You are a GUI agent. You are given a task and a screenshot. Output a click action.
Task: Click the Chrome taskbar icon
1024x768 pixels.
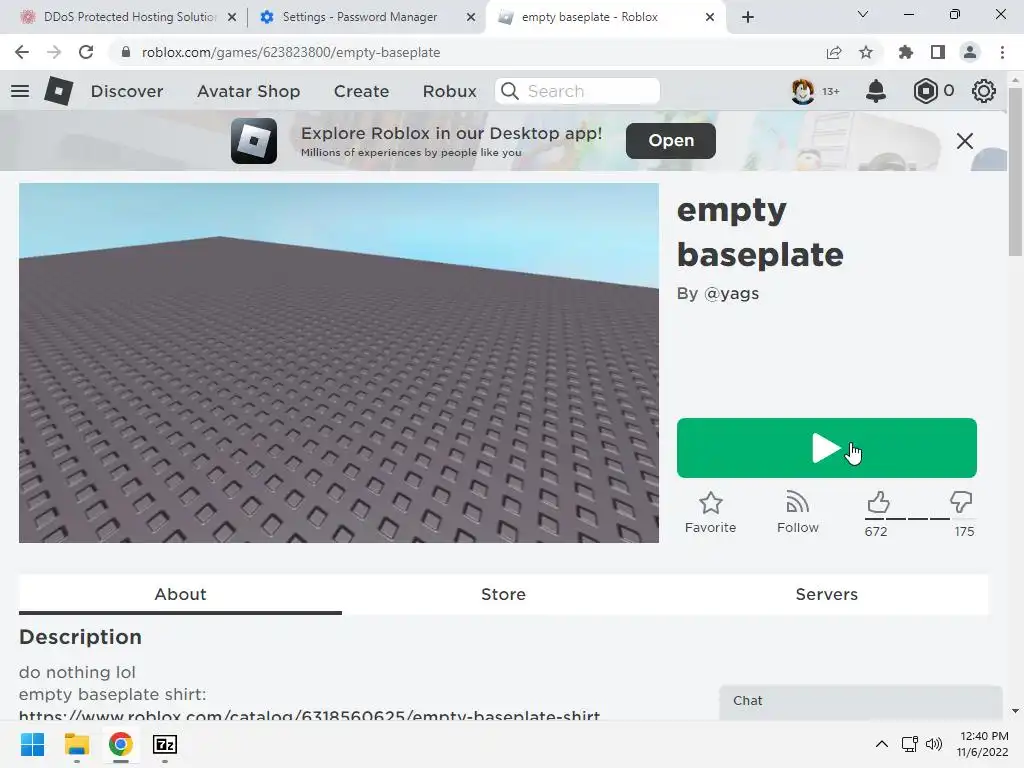pyautogui.click(x=120, y=744)
